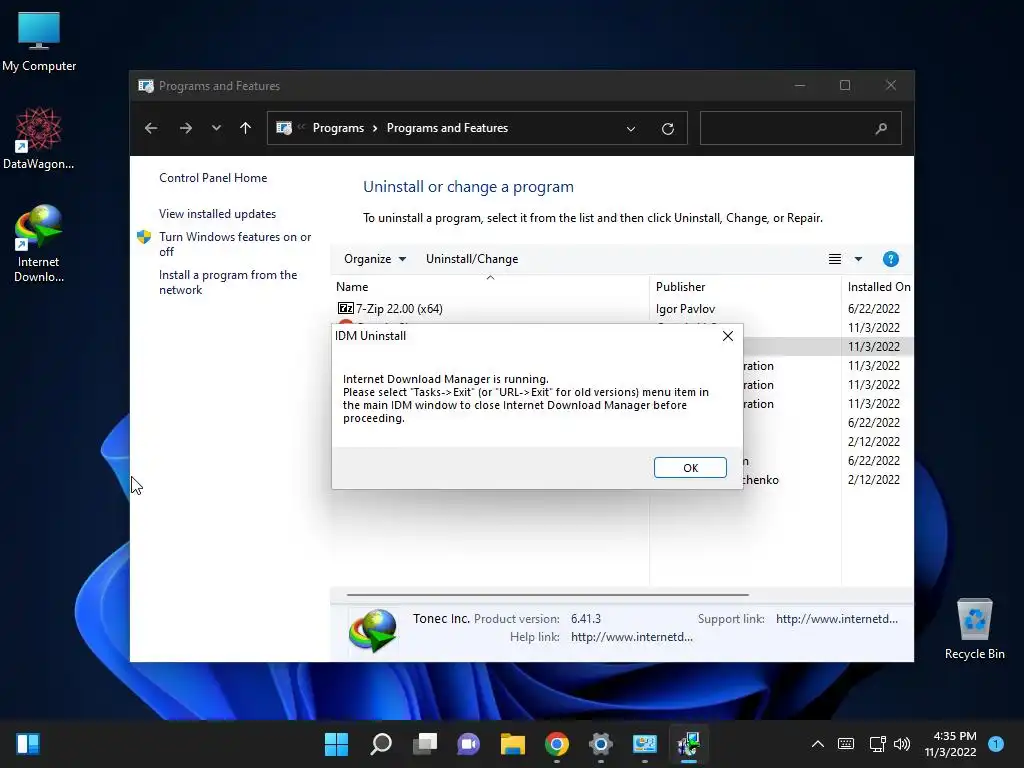Refresh the Programs and Features list
This screenshot has height=768, width=1024.
click(x=667, y=129)
